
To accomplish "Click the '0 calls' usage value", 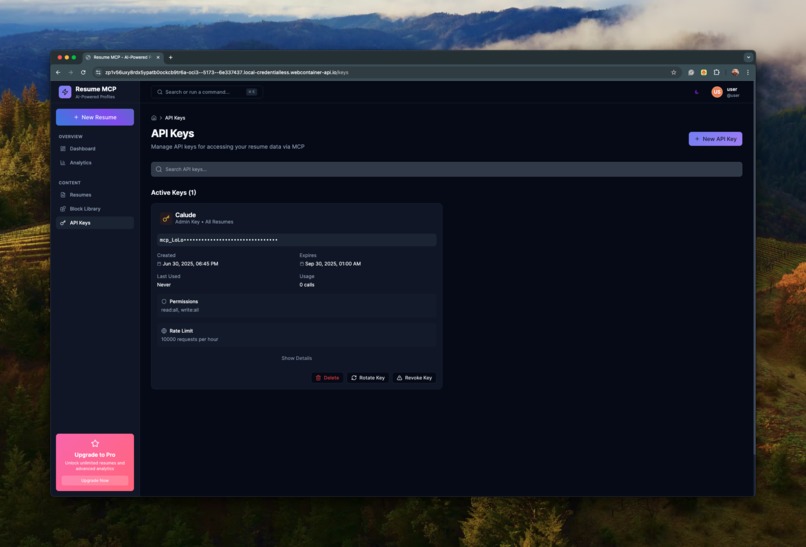I will click(307, 285).
